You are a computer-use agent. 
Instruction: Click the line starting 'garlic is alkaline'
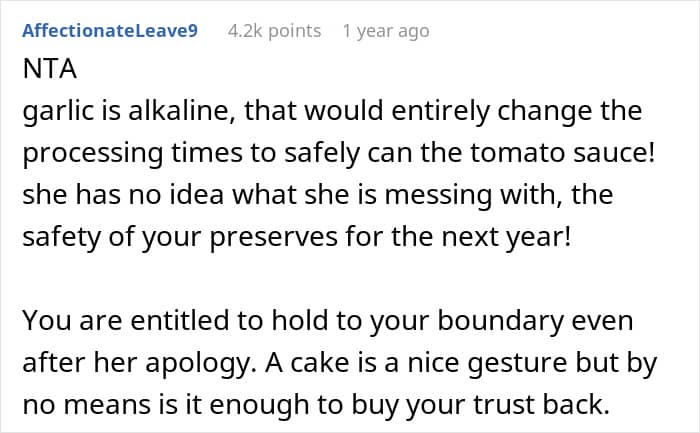(332, 111)
